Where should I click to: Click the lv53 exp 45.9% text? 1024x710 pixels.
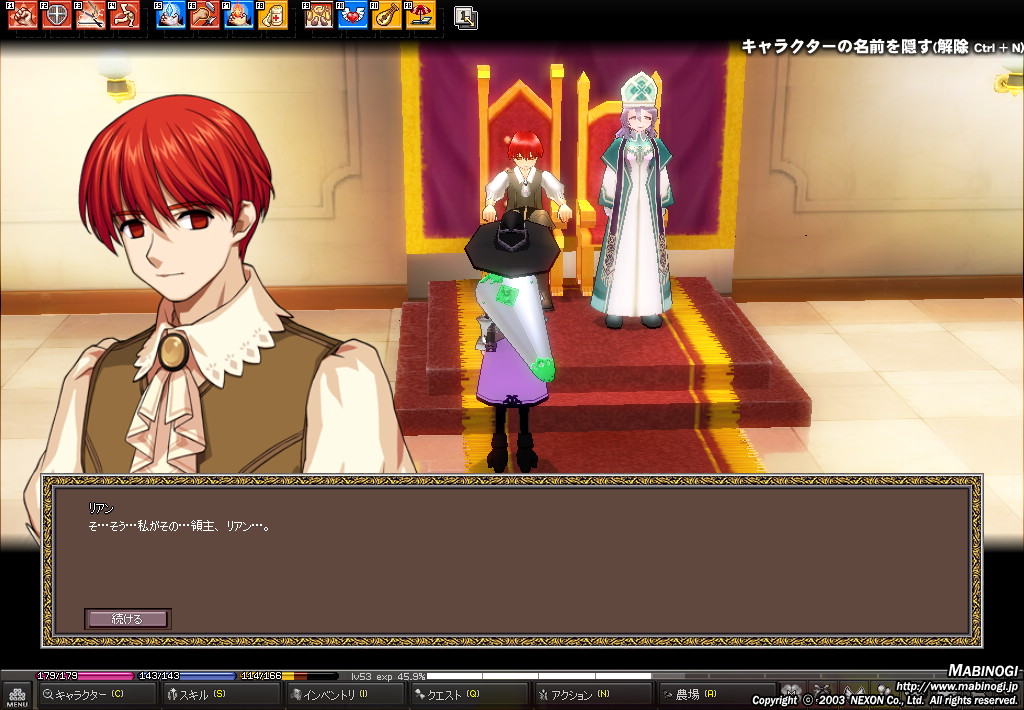(x=388, y=677)
